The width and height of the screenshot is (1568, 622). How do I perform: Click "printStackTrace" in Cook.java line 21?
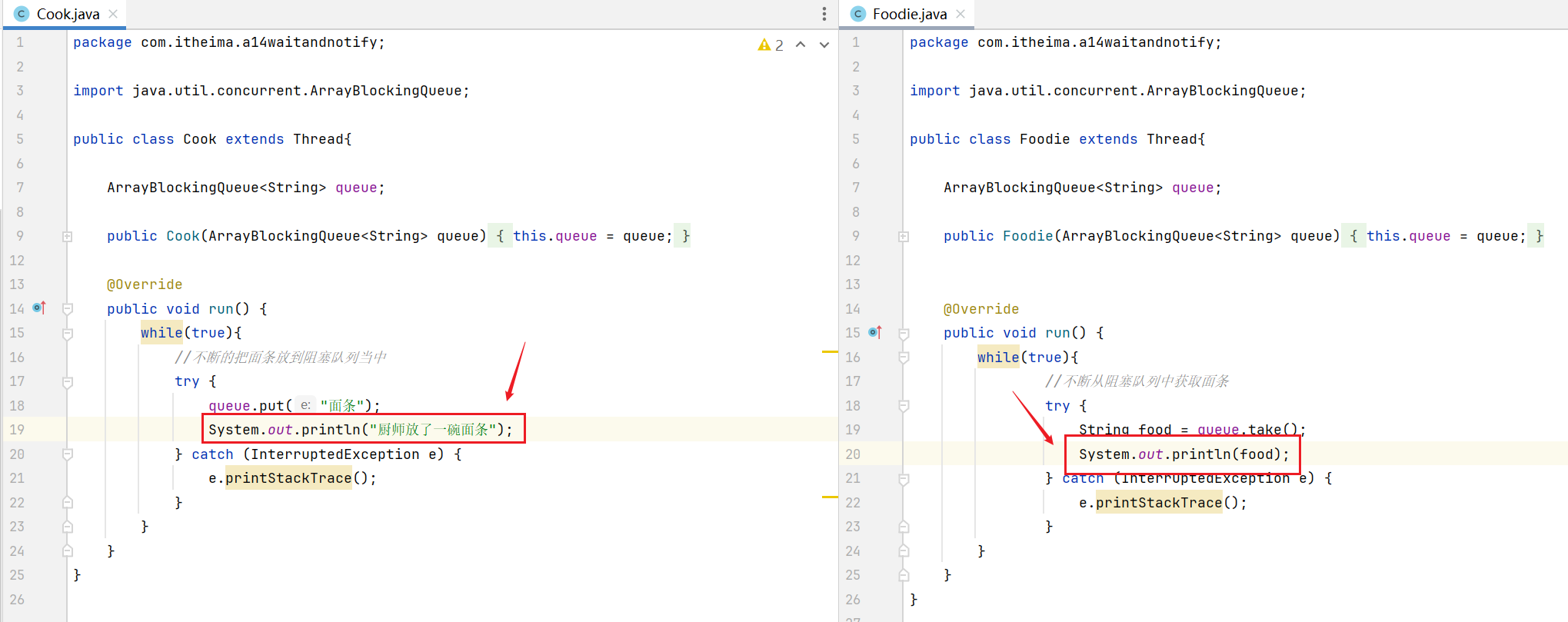(x=288, y=478)
